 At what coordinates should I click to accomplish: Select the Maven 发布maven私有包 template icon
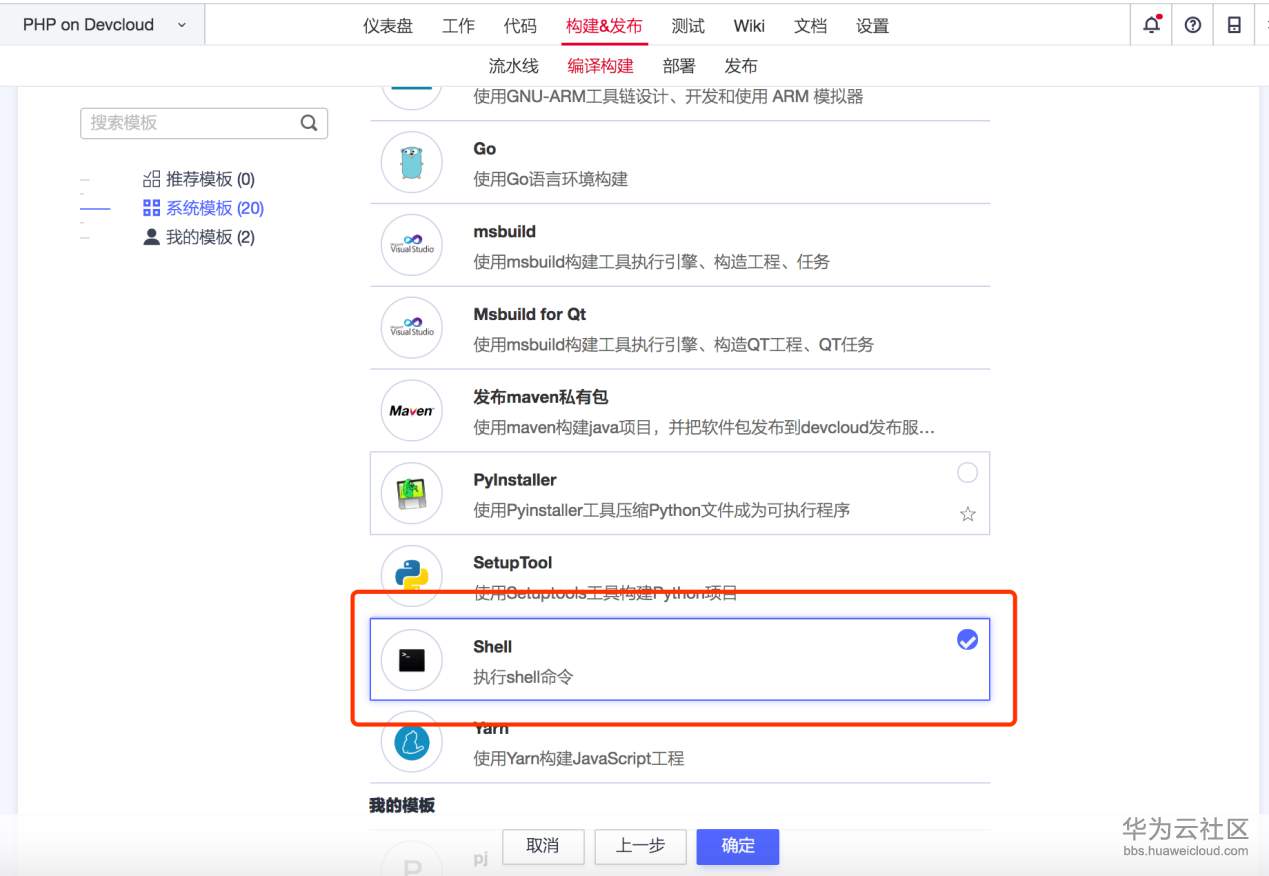pos(411,410)
